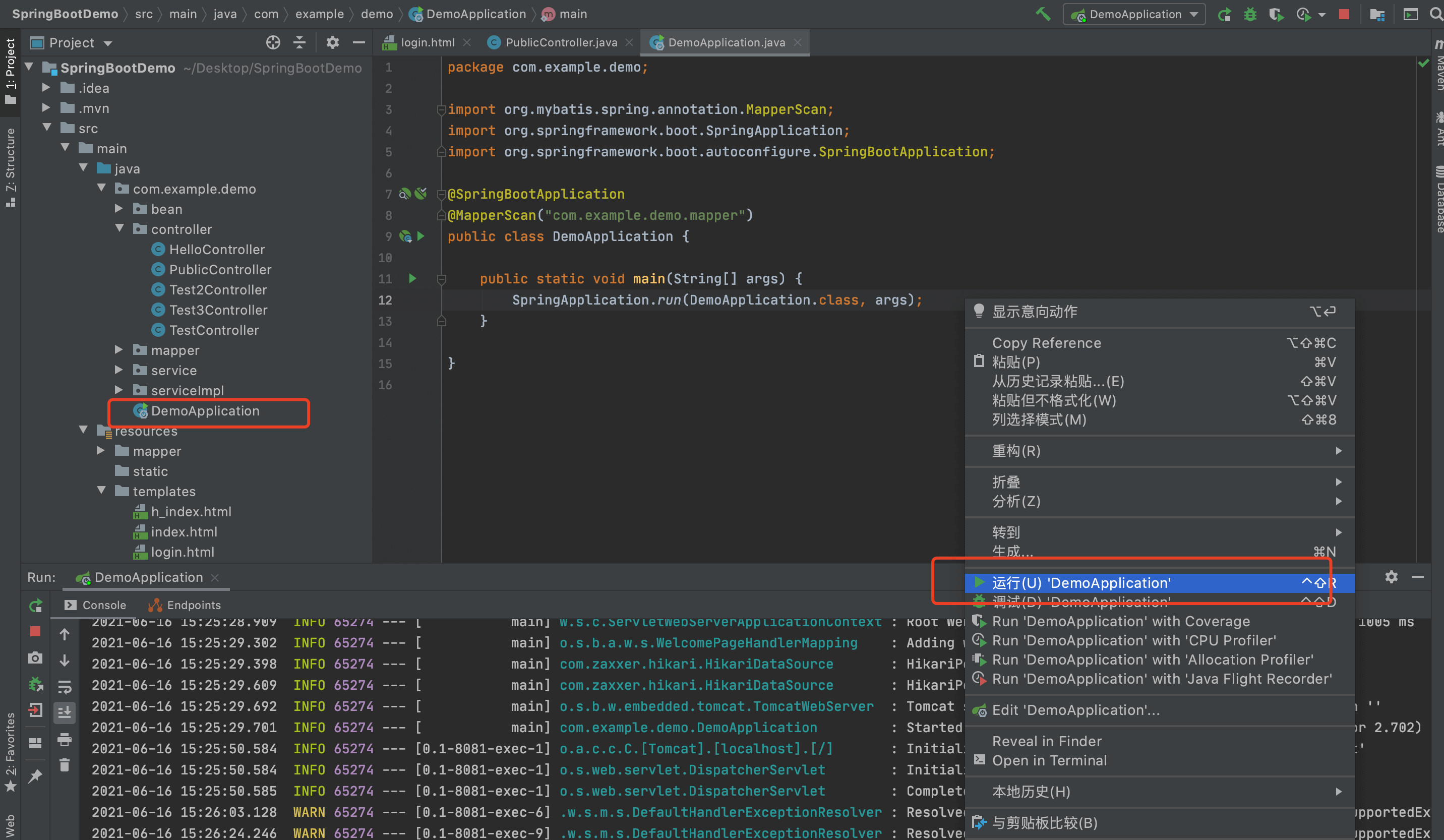Expand the service package
Screen dimensions: 1444x840
click(x=119, y=370)
